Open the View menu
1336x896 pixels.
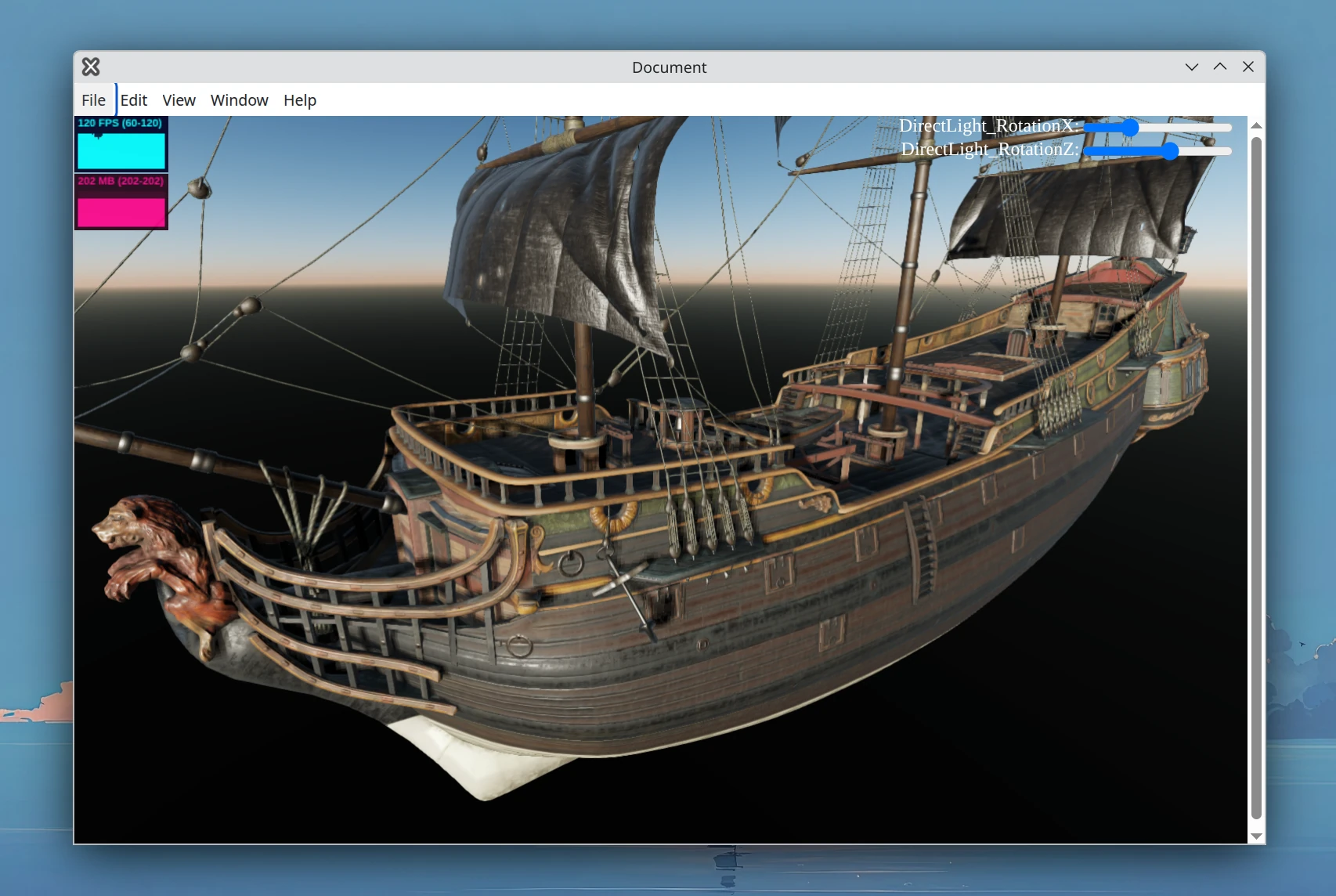[179, 100]
